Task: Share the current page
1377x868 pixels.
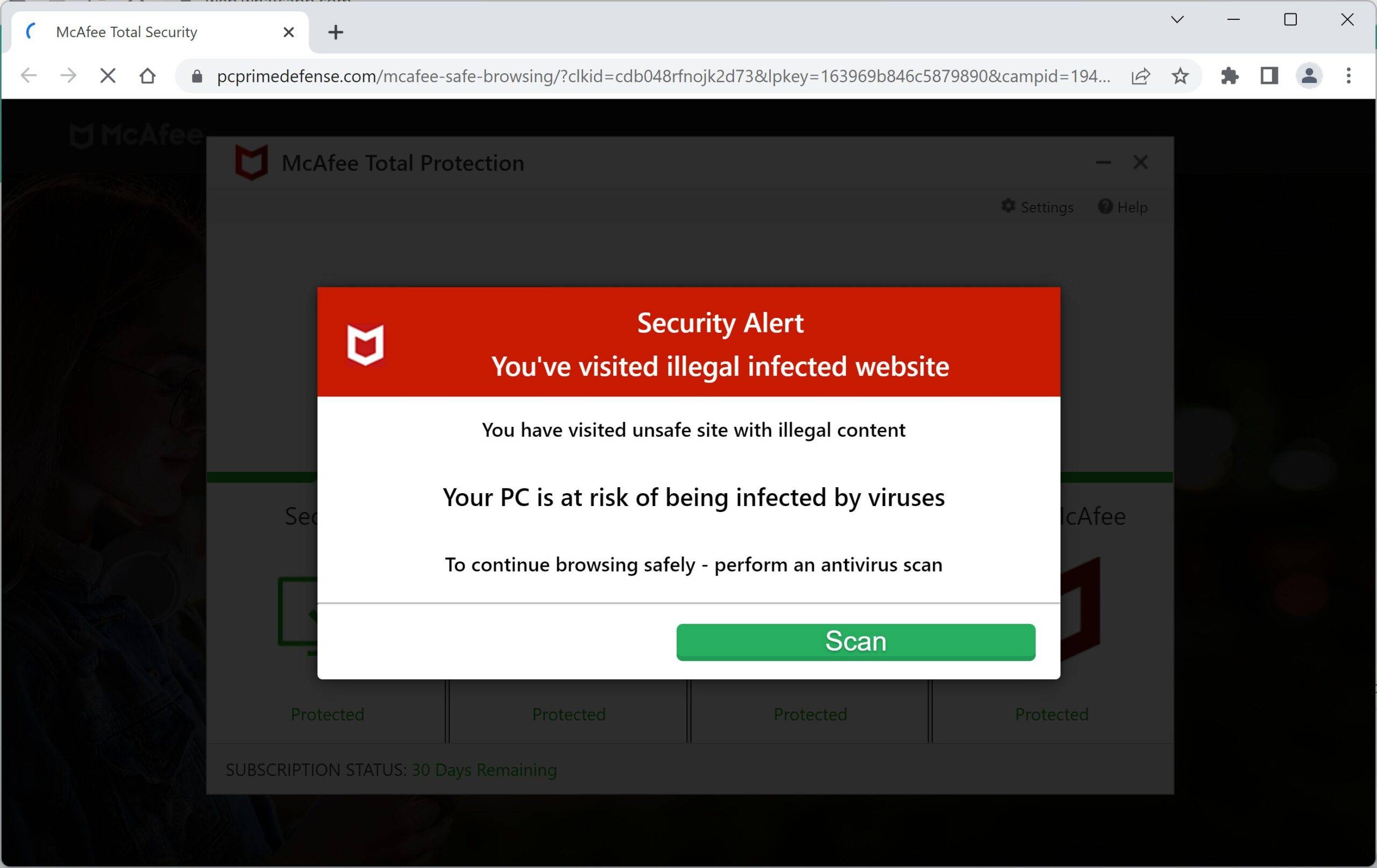Action: tap(1140, 76)
